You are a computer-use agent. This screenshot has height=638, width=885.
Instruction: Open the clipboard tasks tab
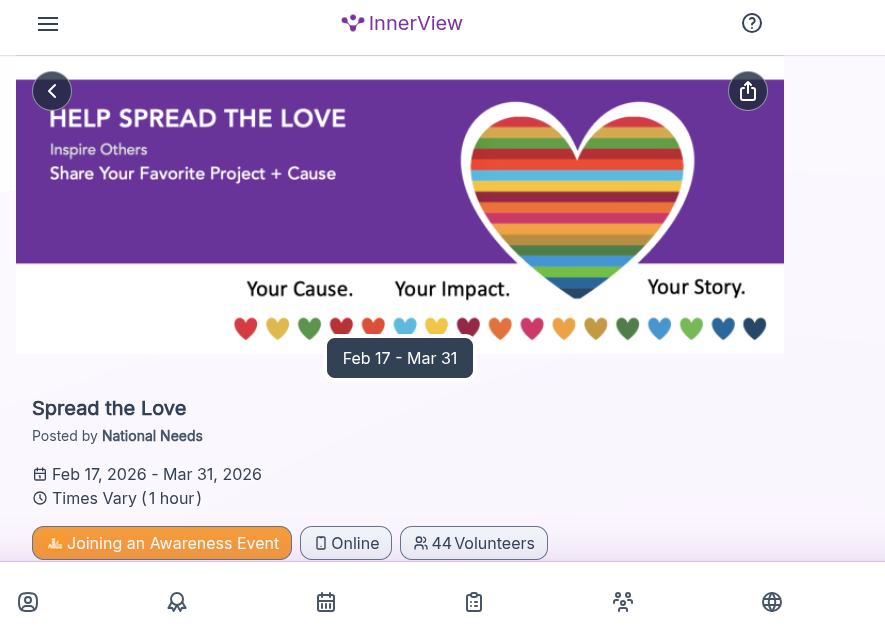point(474,602)
